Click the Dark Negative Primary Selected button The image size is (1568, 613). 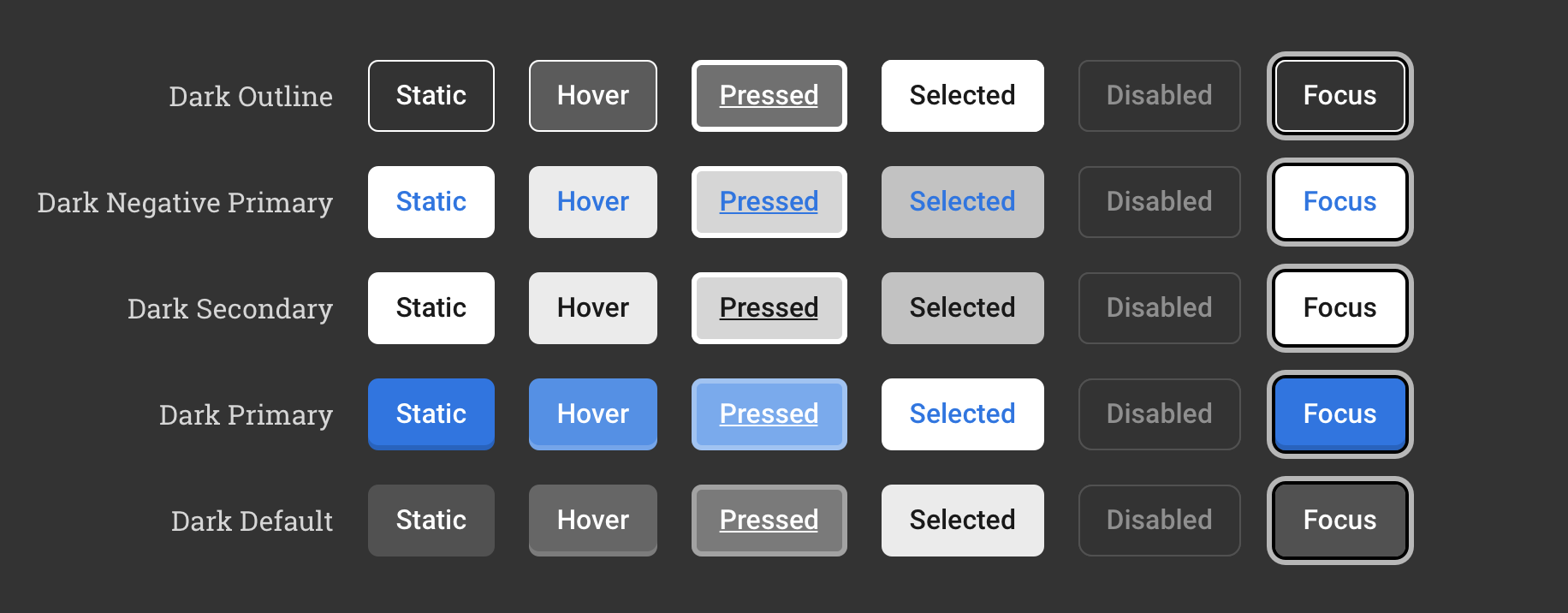tap(962, 202)
